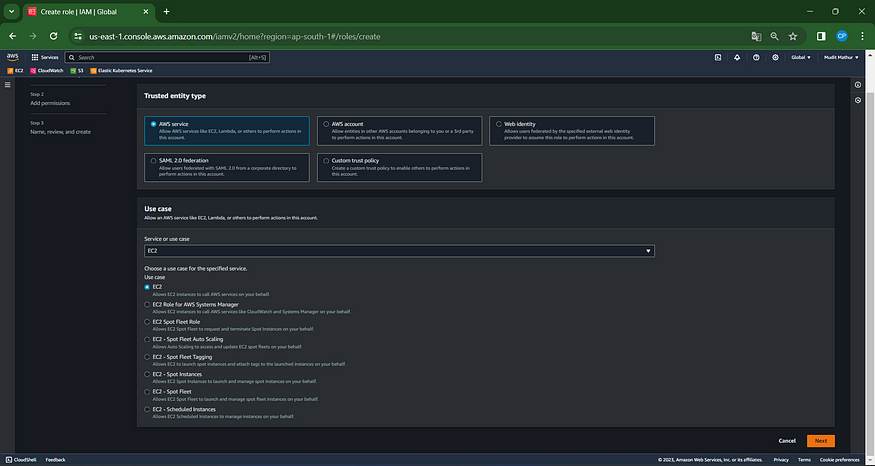Open Elastic Kubernetes Service bookmark shortcut

click(x=121, y=71)
